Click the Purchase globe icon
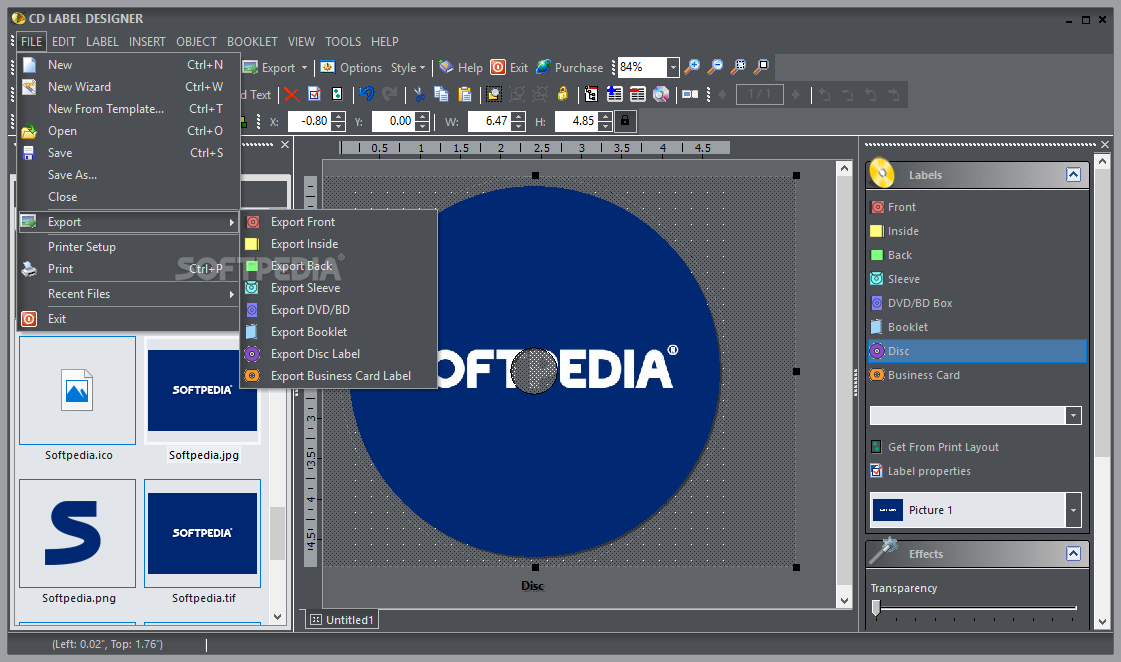The height and width of the screenshot is (662, 1121). pyautogui.click(x=543, y=67)
